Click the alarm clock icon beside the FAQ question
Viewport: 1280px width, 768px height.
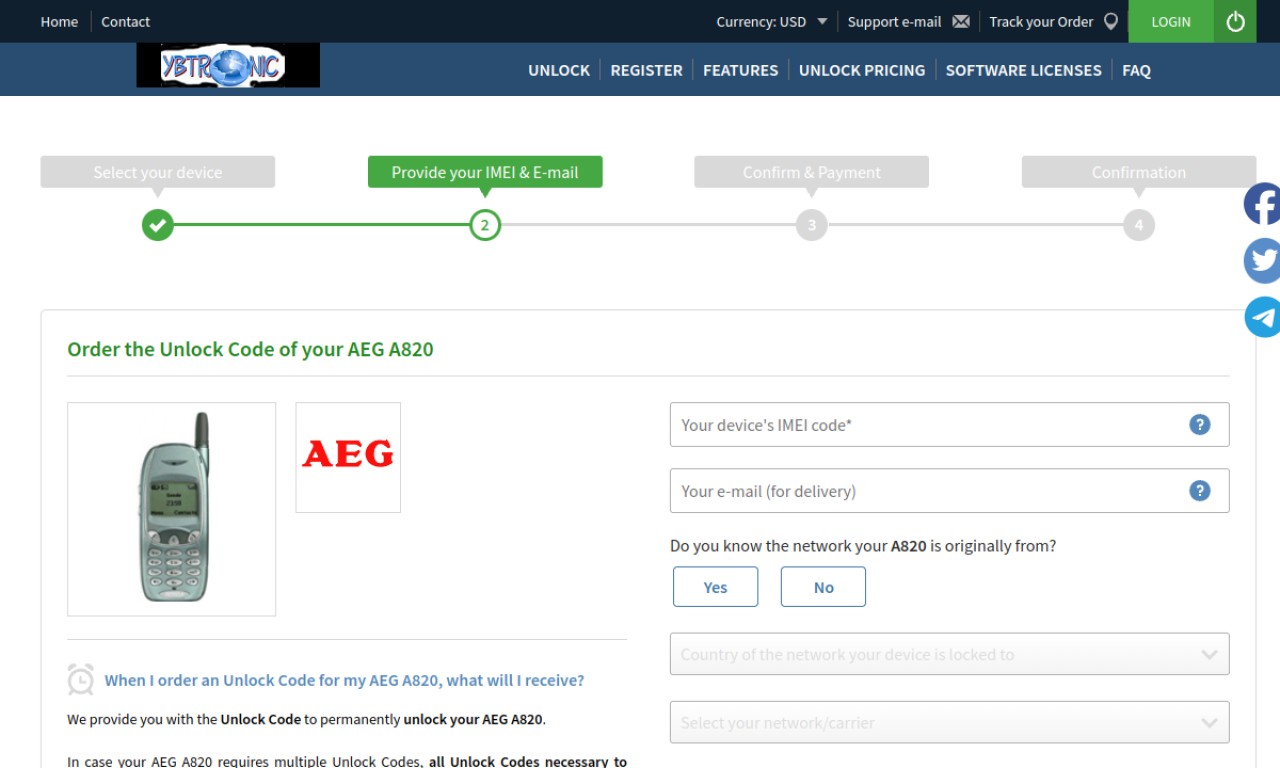point(81,680)
